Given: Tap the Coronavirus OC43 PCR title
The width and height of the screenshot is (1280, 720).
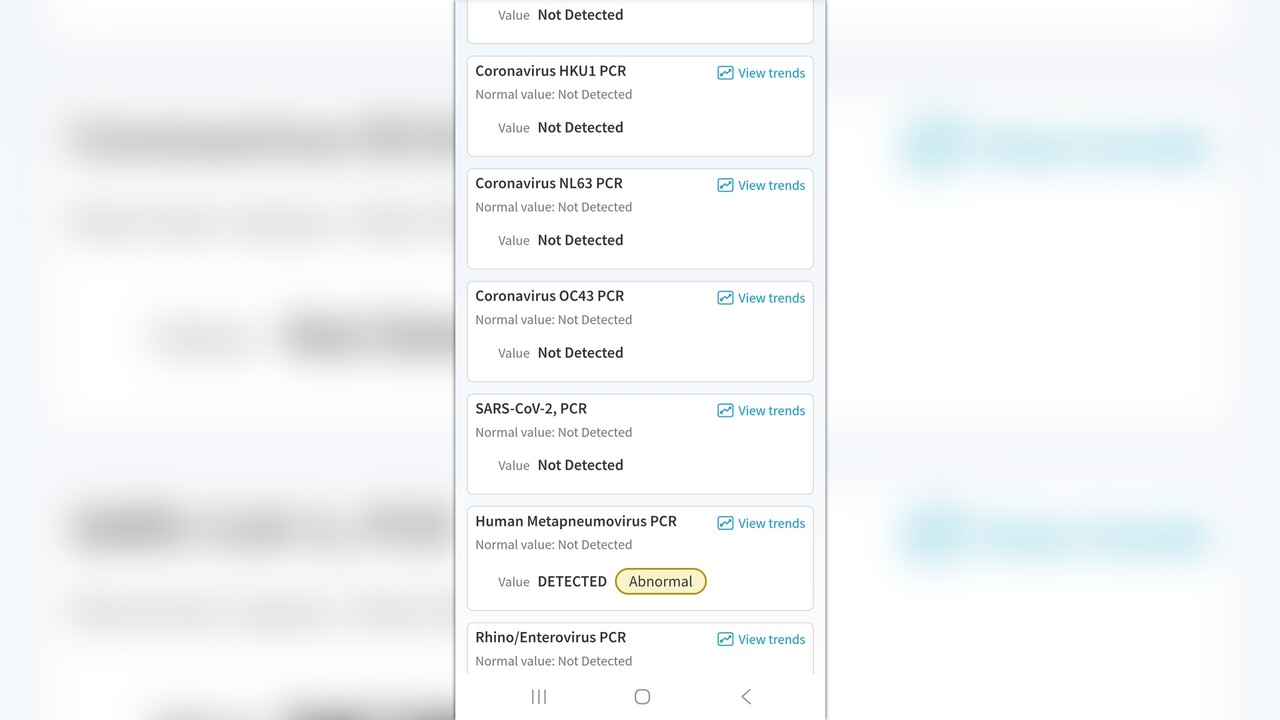Looking at the screenshot, I should [x=549, y=296].
